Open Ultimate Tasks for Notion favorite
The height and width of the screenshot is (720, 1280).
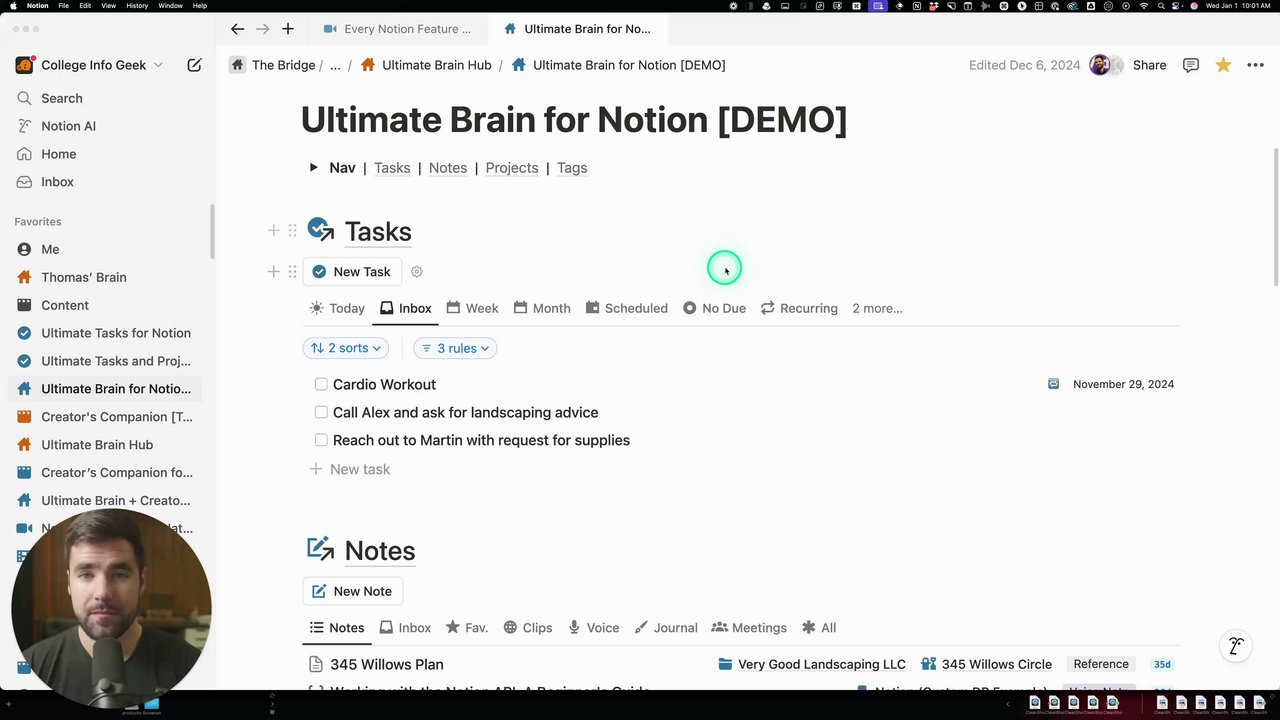[105, 333]
